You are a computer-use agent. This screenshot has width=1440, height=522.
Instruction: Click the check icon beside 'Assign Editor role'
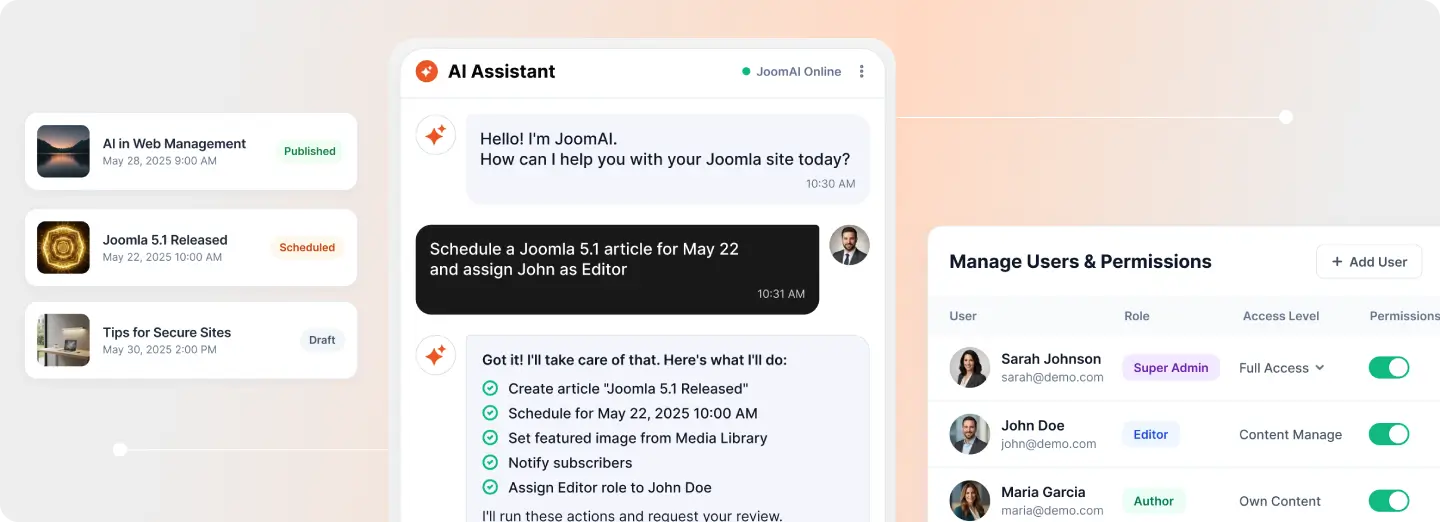[x=490, y=488]
